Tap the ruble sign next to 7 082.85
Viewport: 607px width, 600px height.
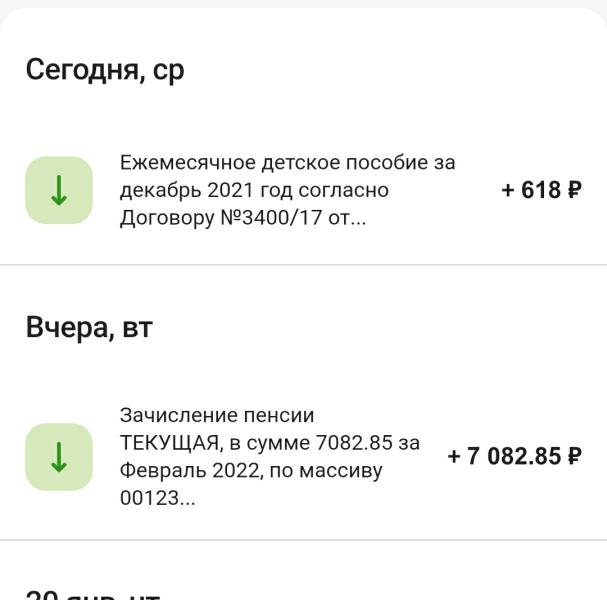(574, 456)
